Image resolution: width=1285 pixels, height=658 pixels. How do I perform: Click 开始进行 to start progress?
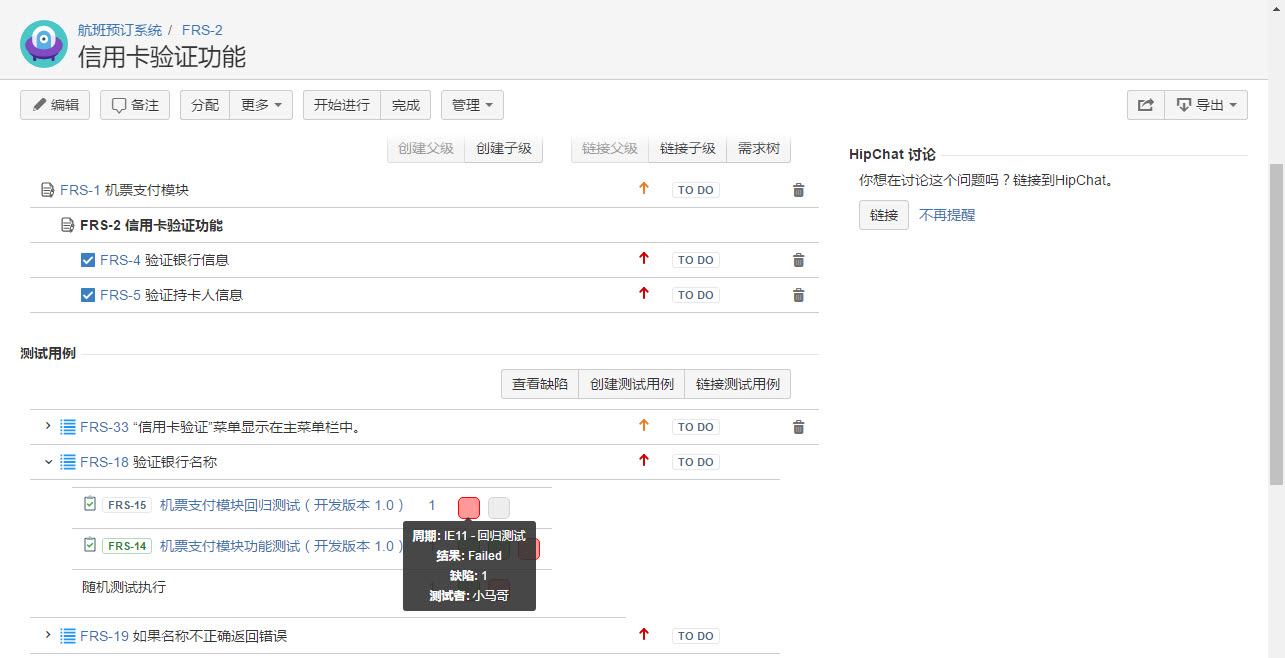[342, 105]
